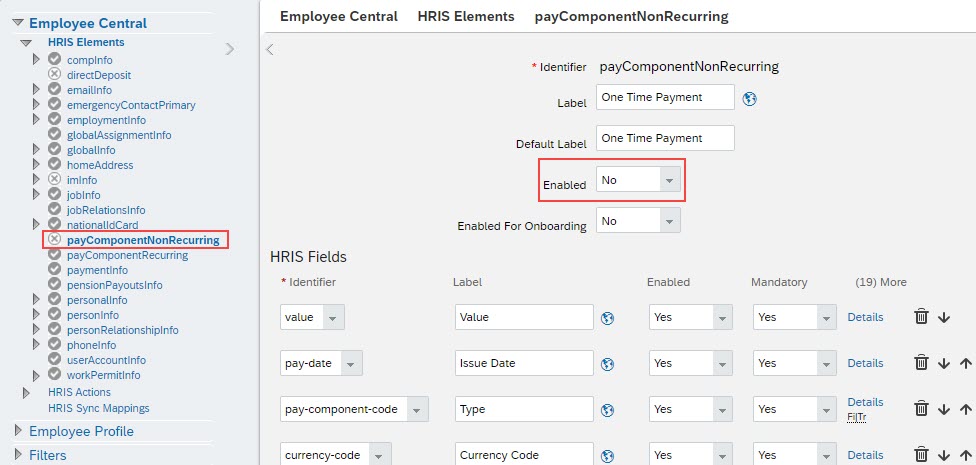Open translations globe for Currency Code label

(x=608, y=456)
